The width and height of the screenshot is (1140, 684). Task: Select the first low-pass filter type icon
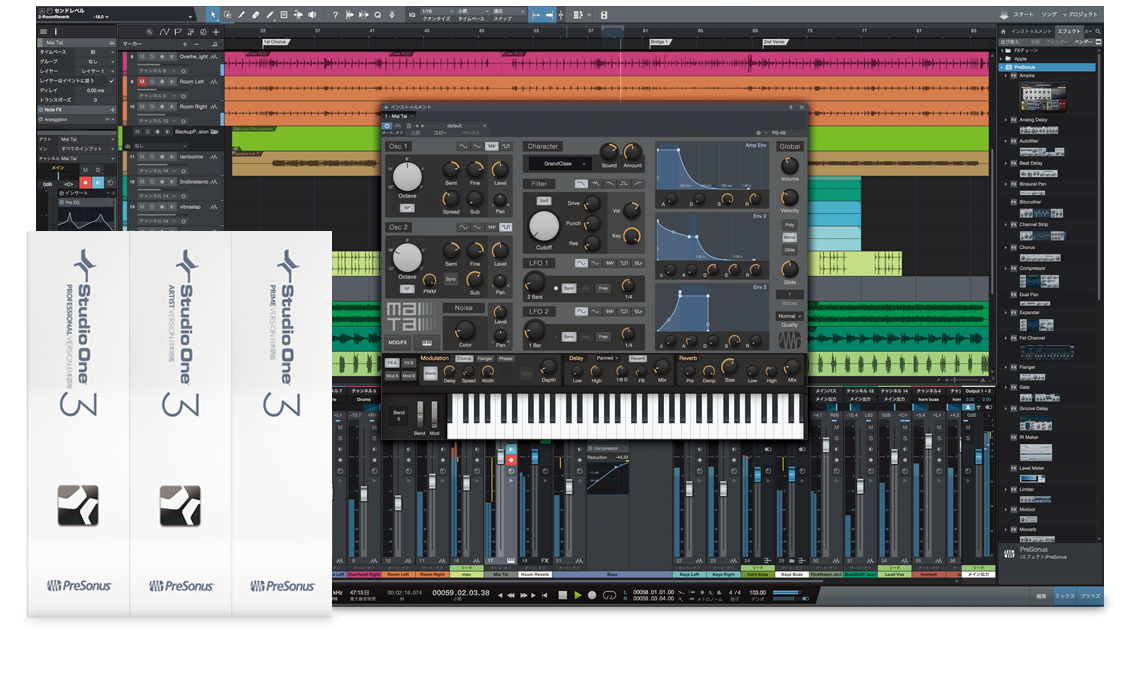(581, 184)
